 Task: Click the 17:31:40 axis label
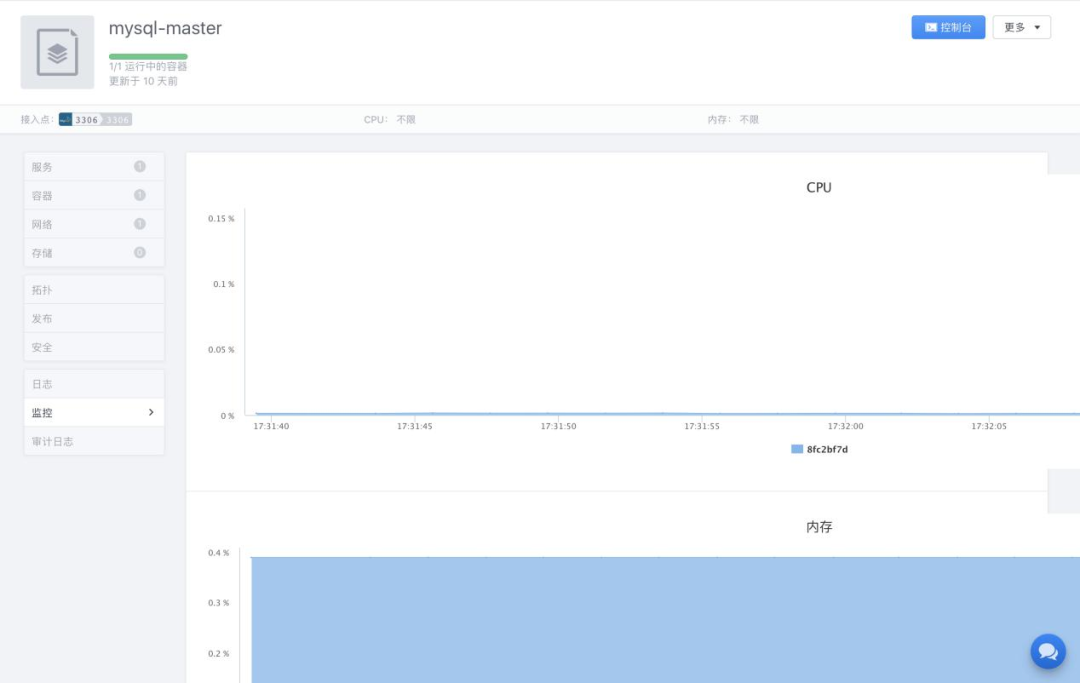click(x=271, y=426)
